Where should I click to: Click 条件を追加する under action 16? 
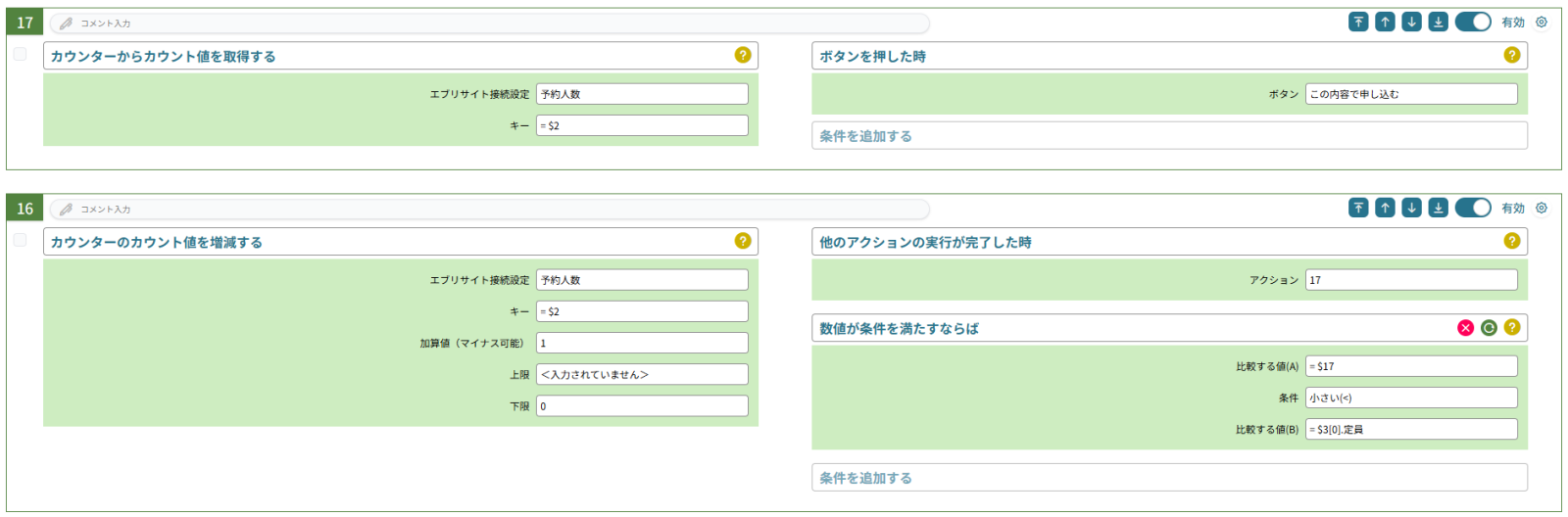[1168, 478]
